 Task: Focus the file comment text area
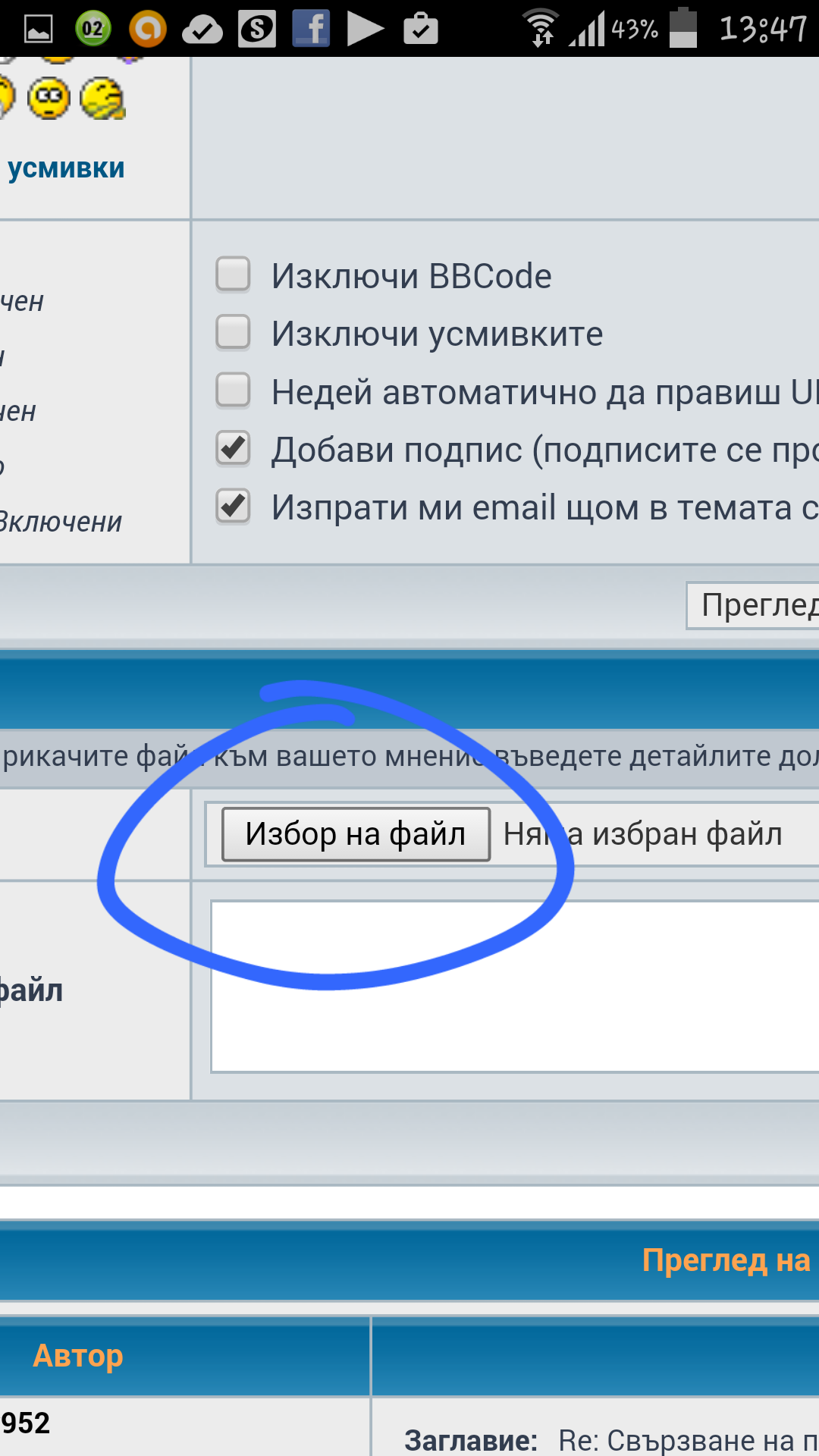(x=514, y=987)
